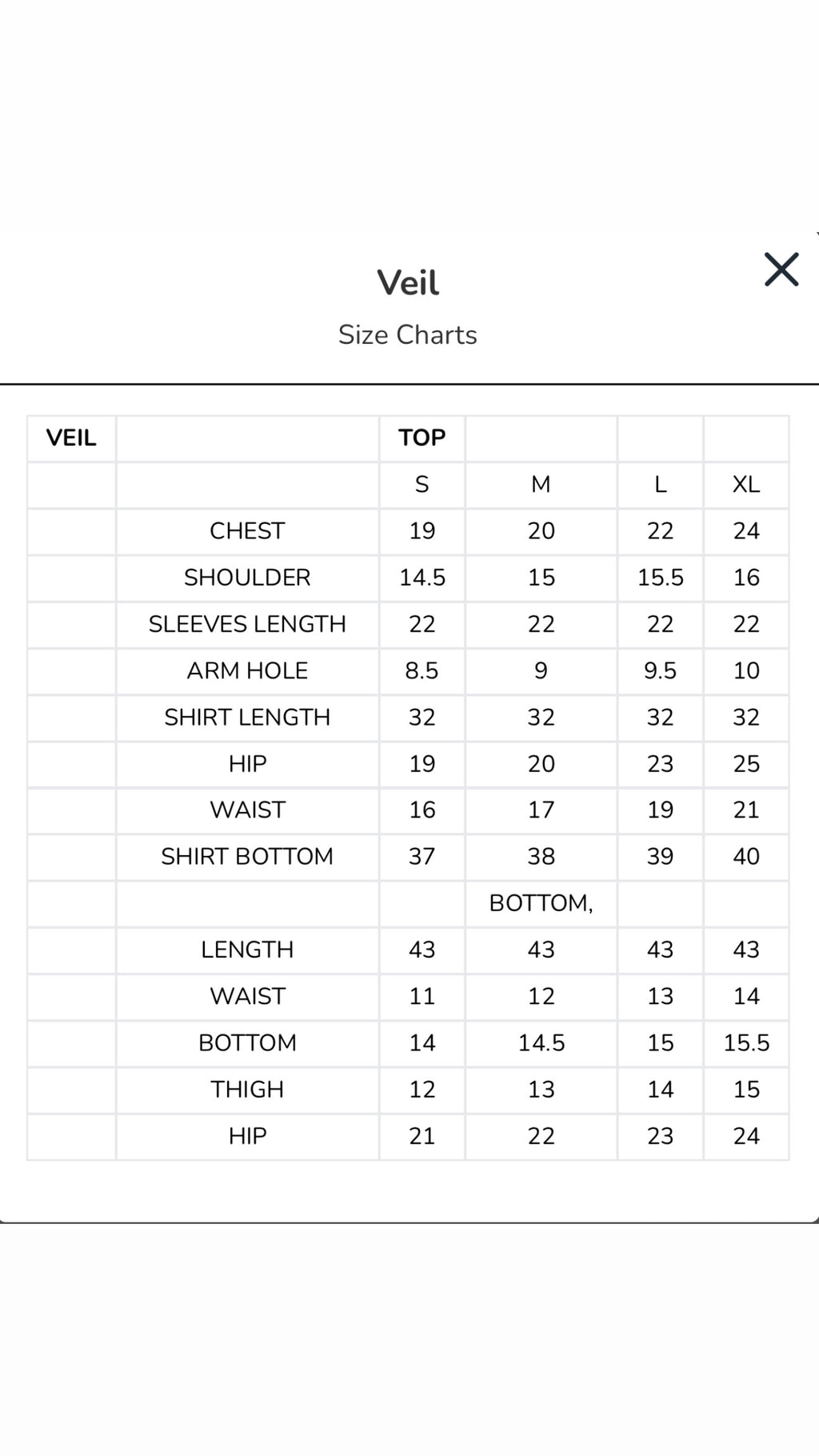Click the XL size column header

pos(746,484)
